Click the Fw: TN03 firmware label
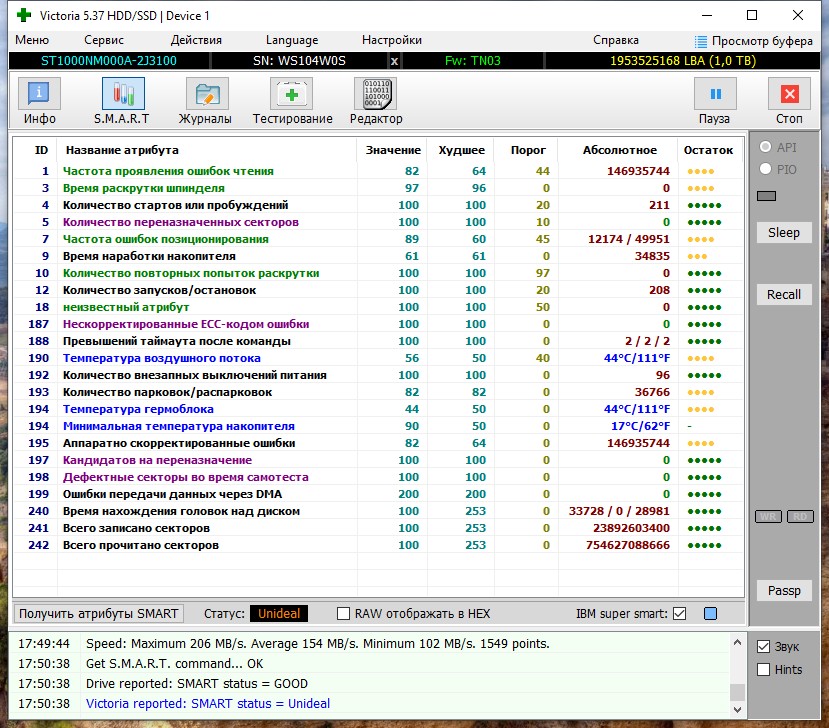Screen dimensions: 829x728 tap(473, 61)
